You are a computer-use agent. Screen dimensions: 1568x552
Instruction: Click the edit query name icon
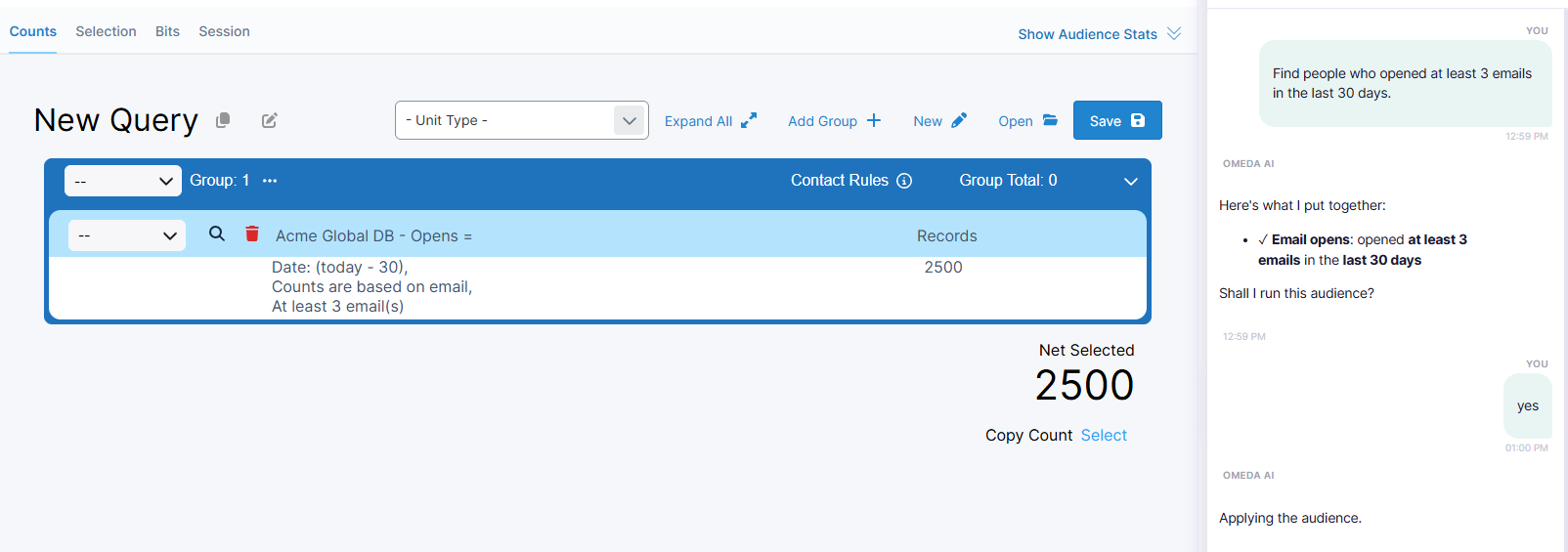(270, 120)
